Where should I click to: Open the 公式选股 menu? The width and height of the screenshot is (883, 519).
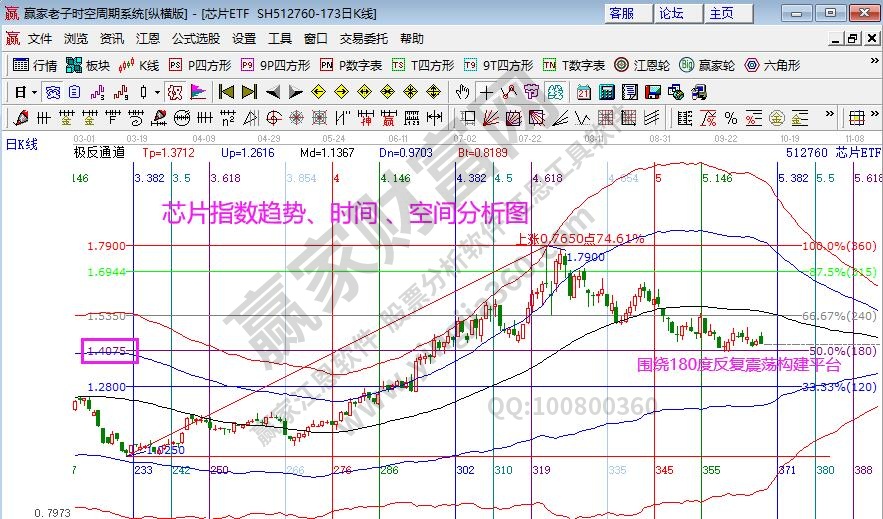click(195, 39)
